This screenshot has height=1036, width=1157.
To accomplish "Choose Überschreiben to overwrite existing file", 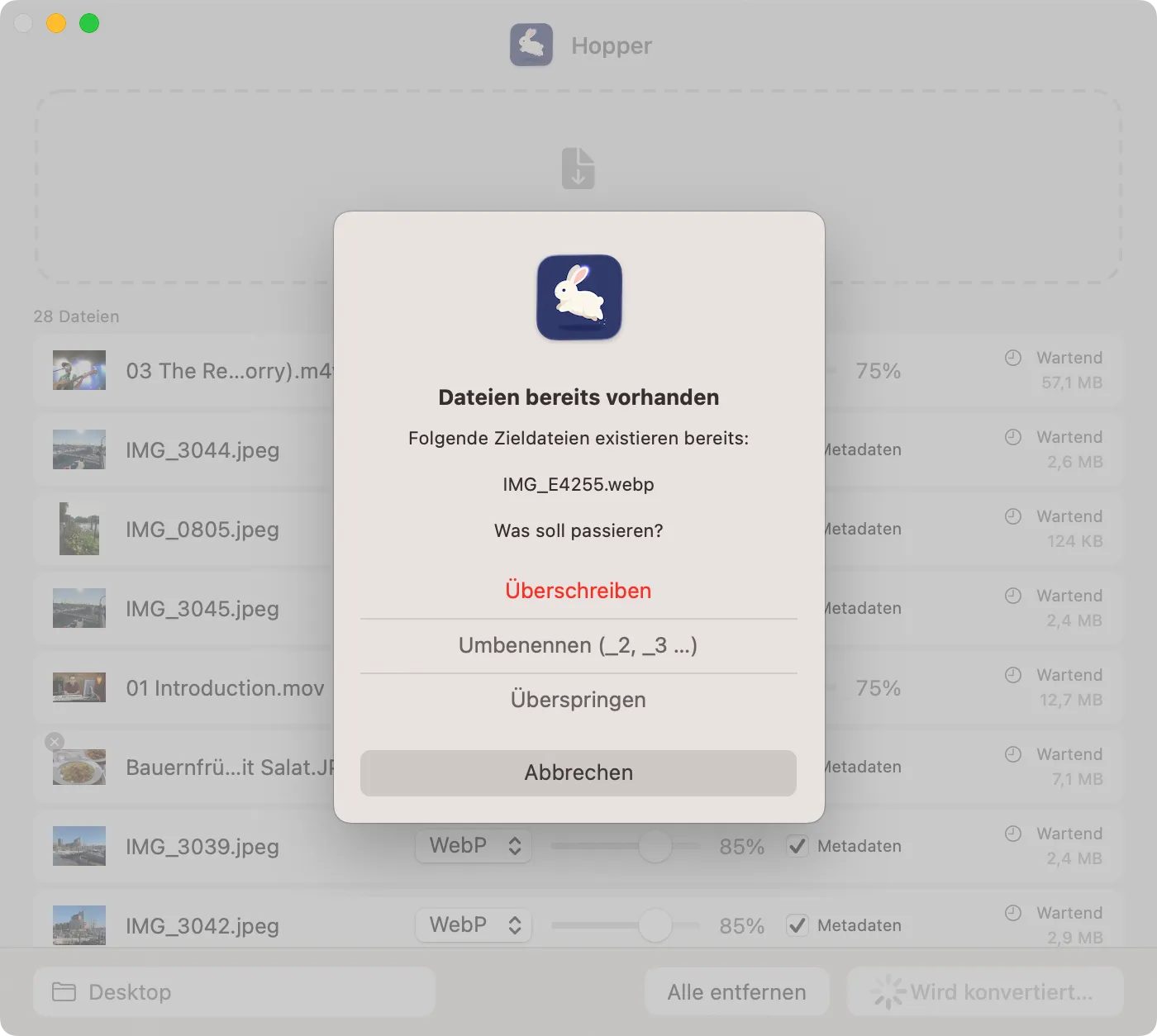I will pos(578,591).
